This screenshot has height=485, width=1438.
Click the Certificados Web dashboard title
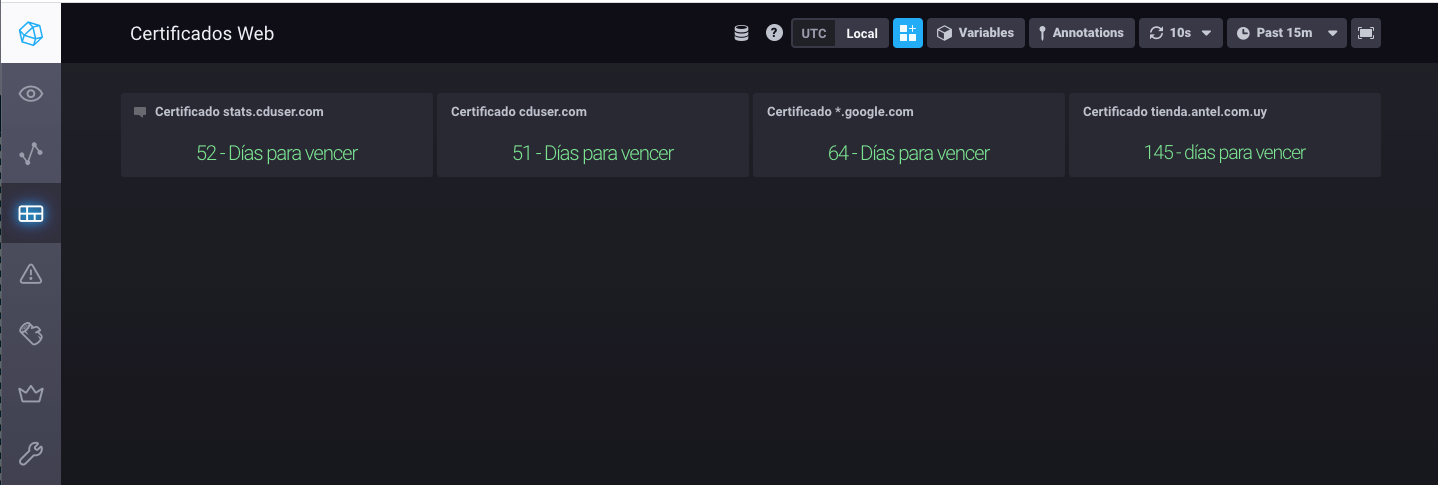coord(202,33)
